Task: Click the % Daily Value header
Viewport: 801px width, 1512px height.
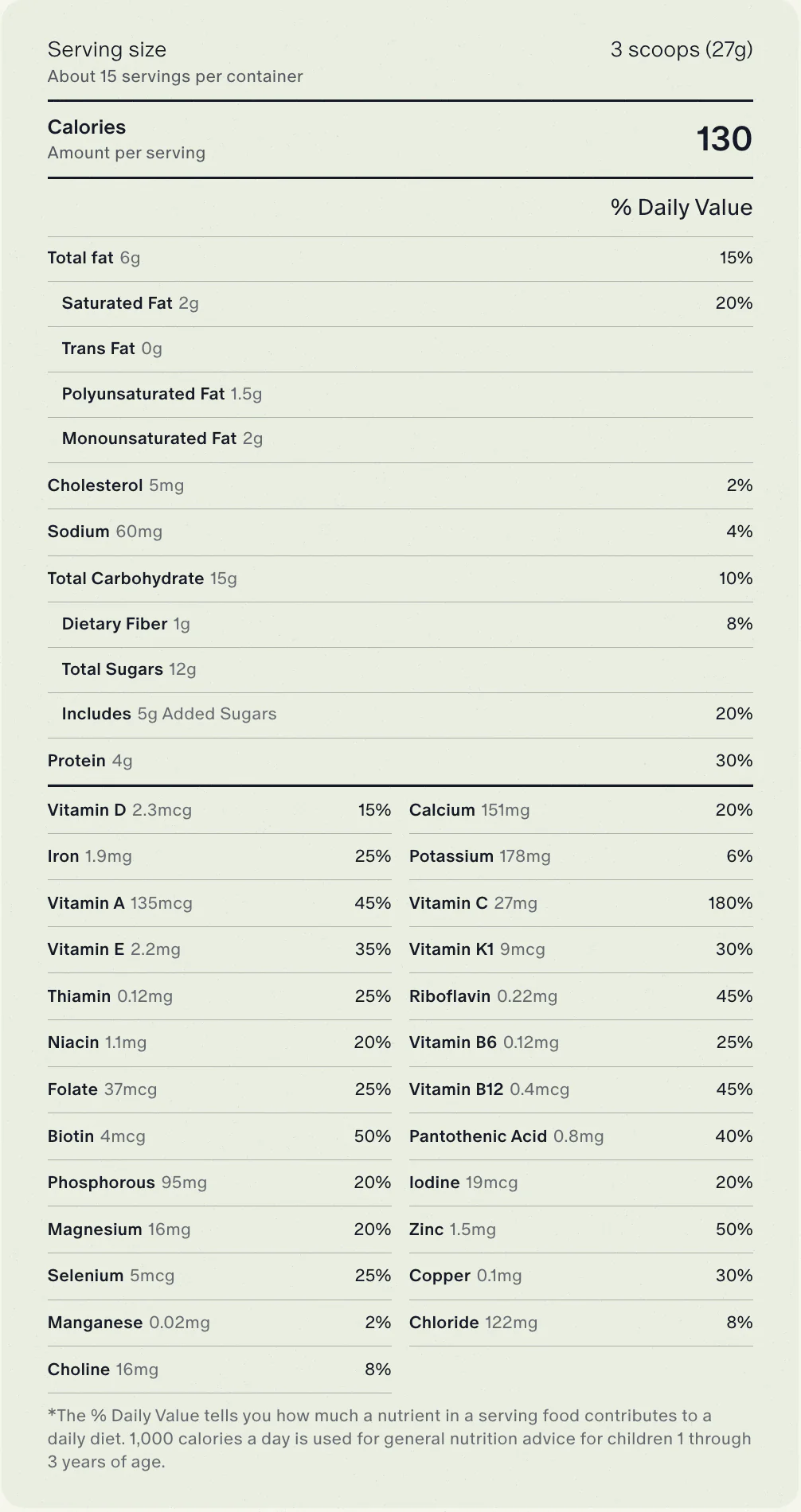Action: tap(682, 207)
